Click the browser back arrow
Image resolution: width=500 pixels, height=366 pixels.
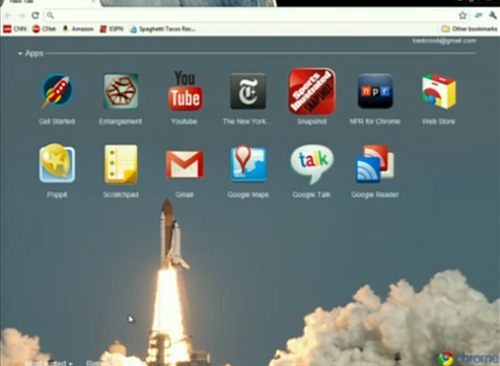tap(8, 15)
